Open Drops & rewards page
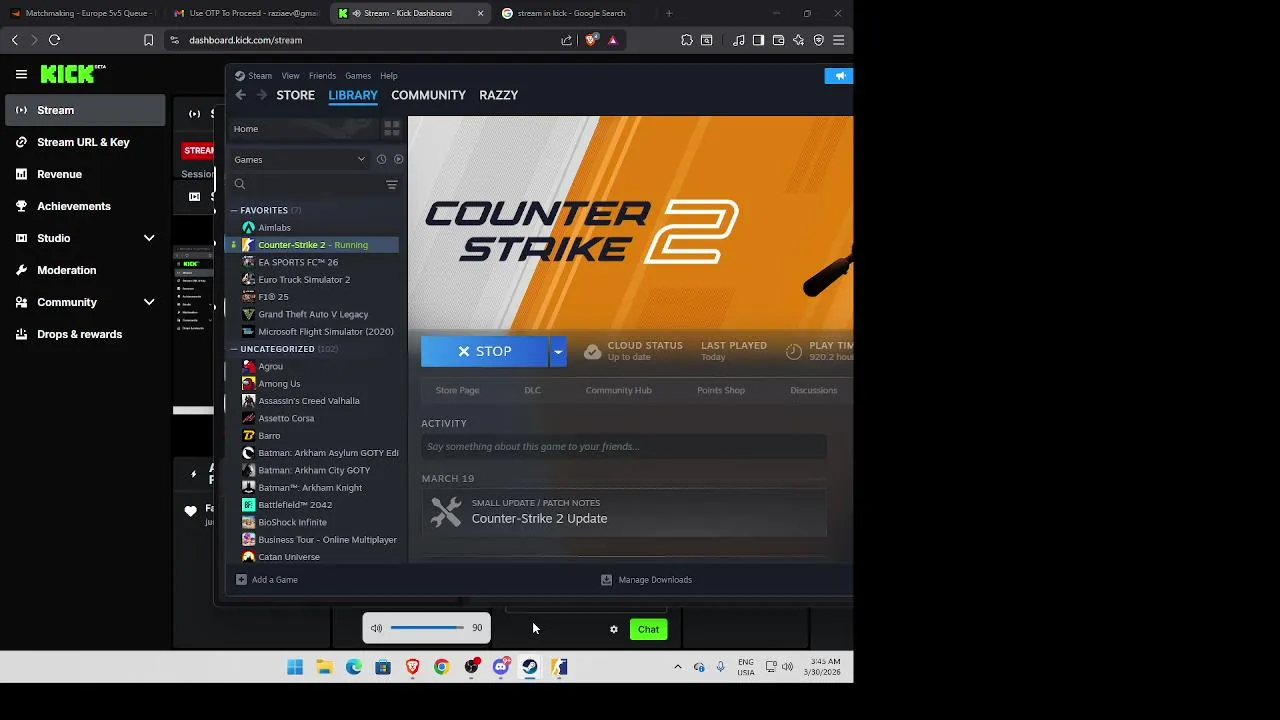The image size is (1280, 720). (79, 334)
